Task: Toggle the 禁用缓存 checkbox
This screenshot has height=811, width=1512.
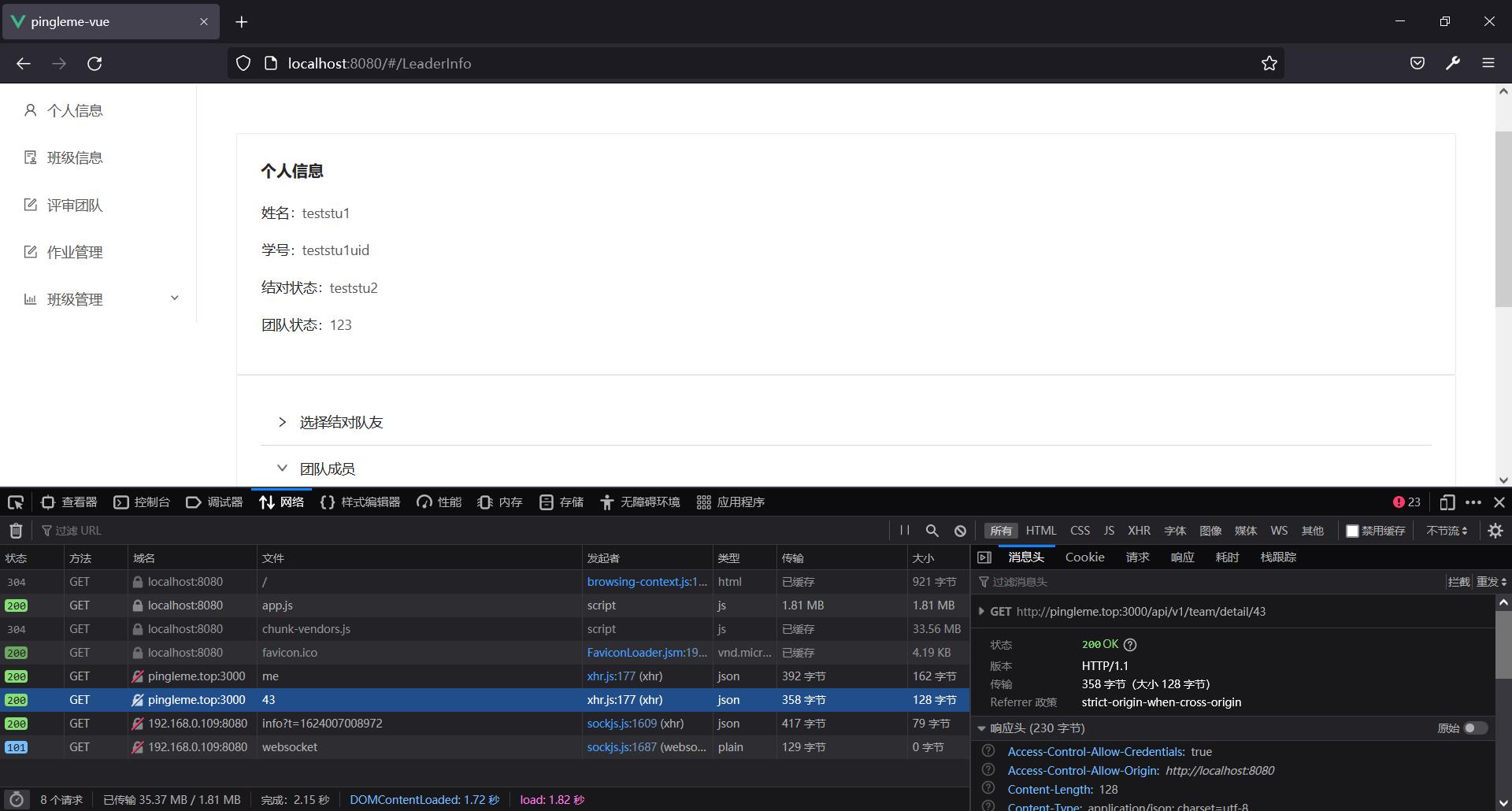Action: 1352,531
